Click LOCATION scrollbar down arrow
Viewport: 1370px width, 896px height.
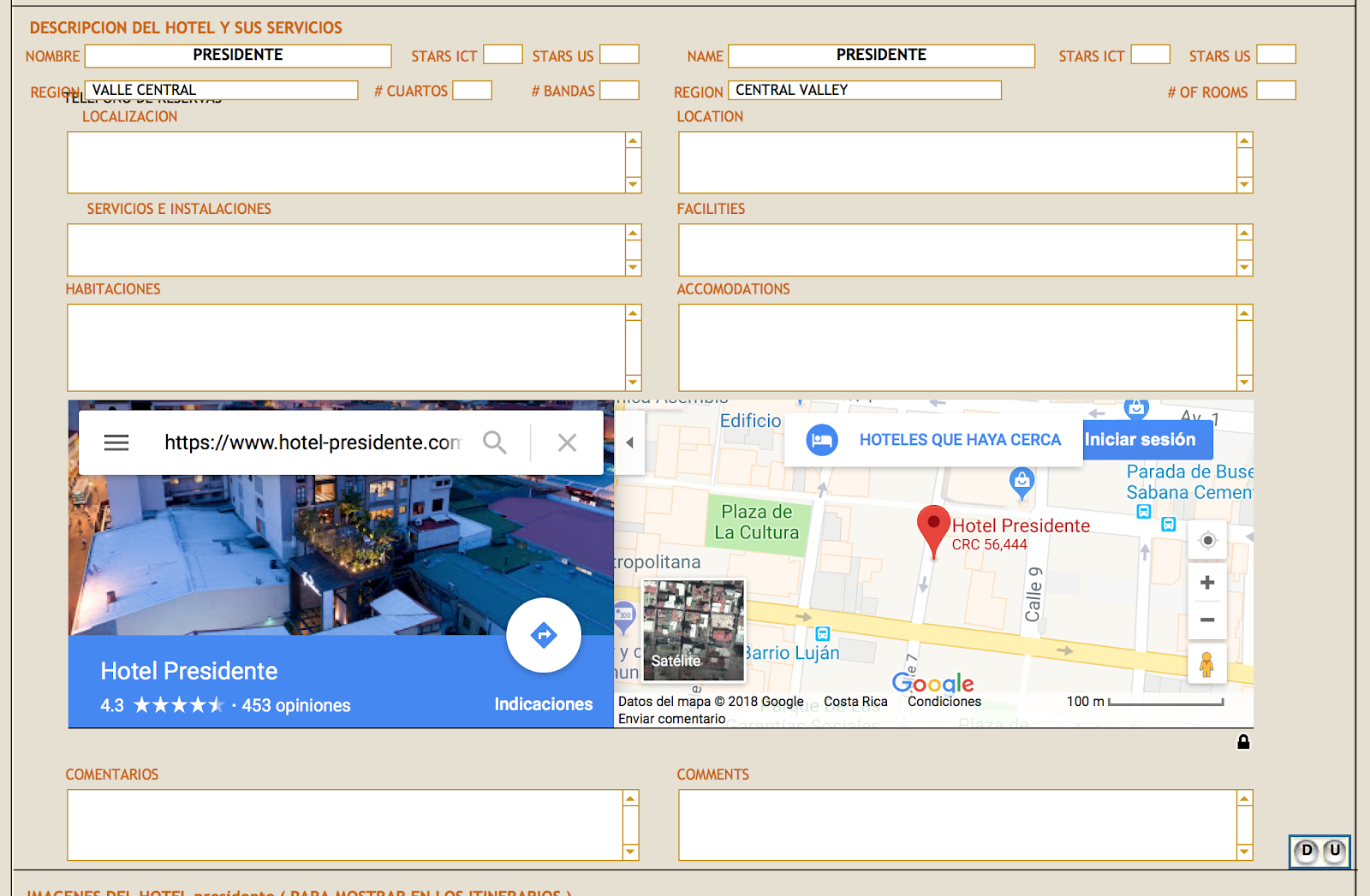tap(1245, 185)
